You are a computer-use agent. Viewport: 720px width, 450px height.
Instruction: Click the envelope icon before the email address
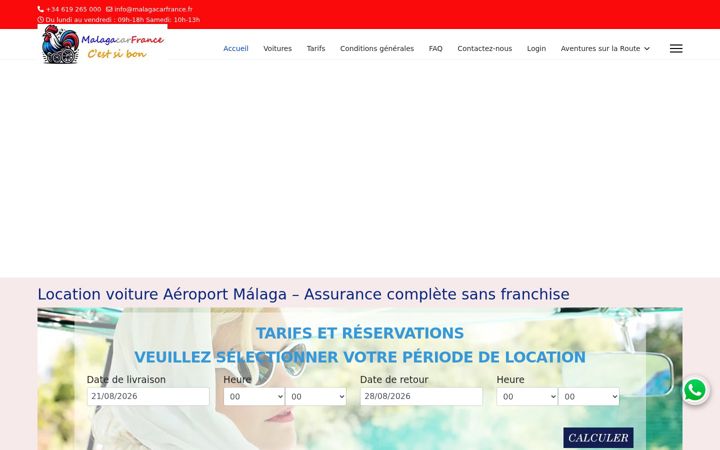click(109, 9)
